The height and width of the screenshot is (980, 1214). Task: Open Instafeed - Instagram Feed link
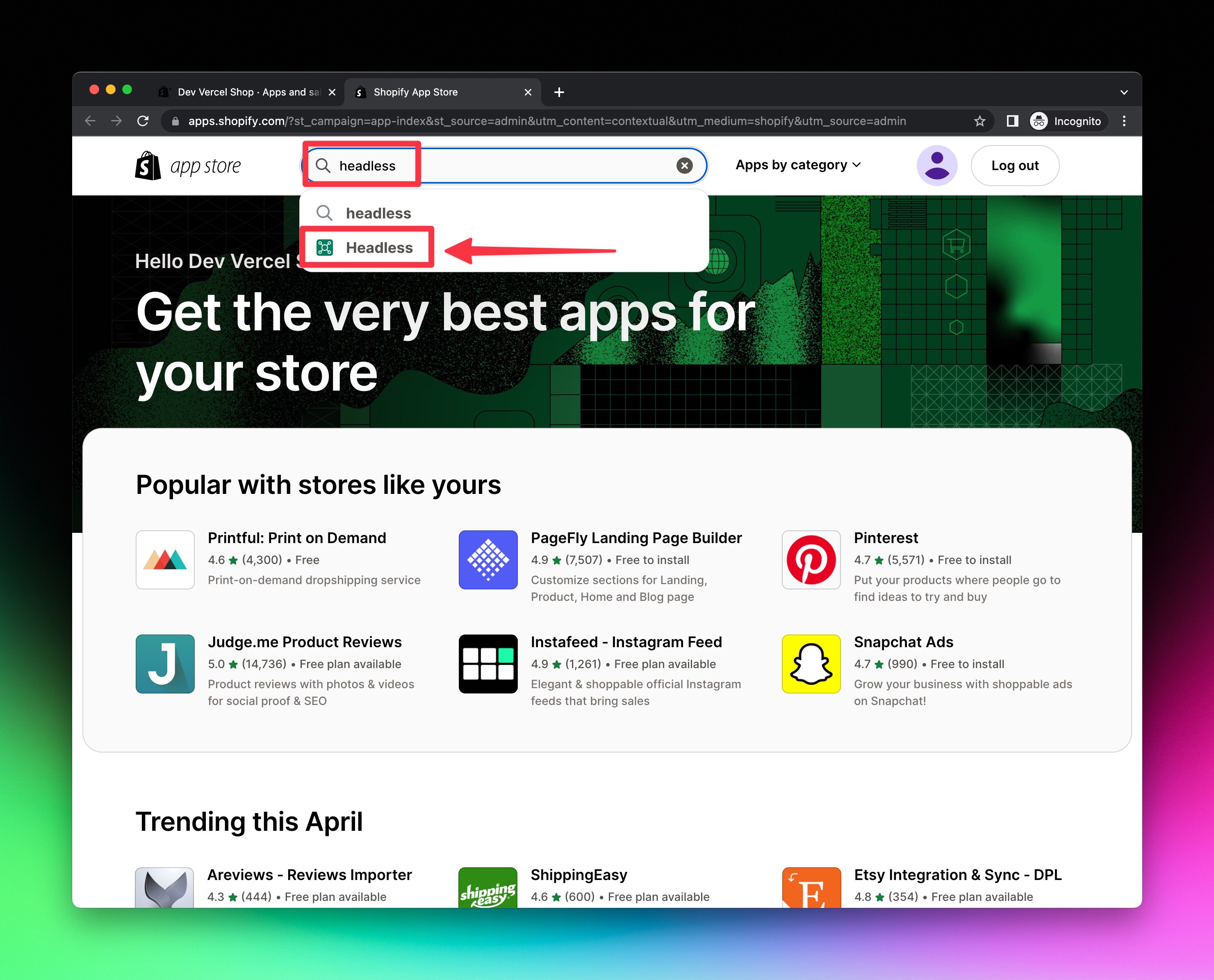[626, 642]
